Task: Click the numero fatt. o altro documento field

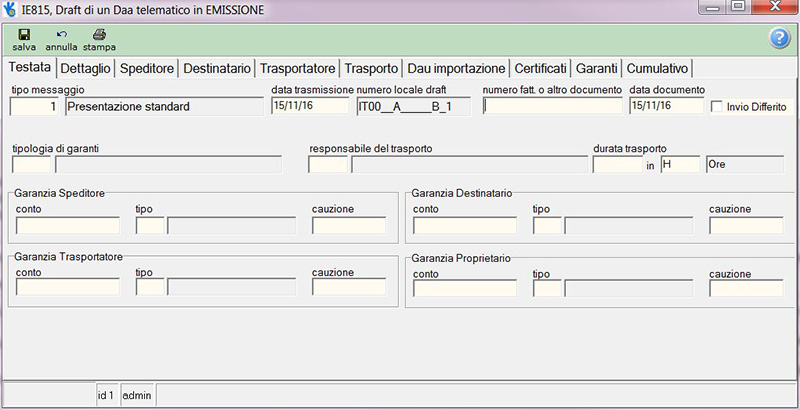Action: tap(553, 106)
